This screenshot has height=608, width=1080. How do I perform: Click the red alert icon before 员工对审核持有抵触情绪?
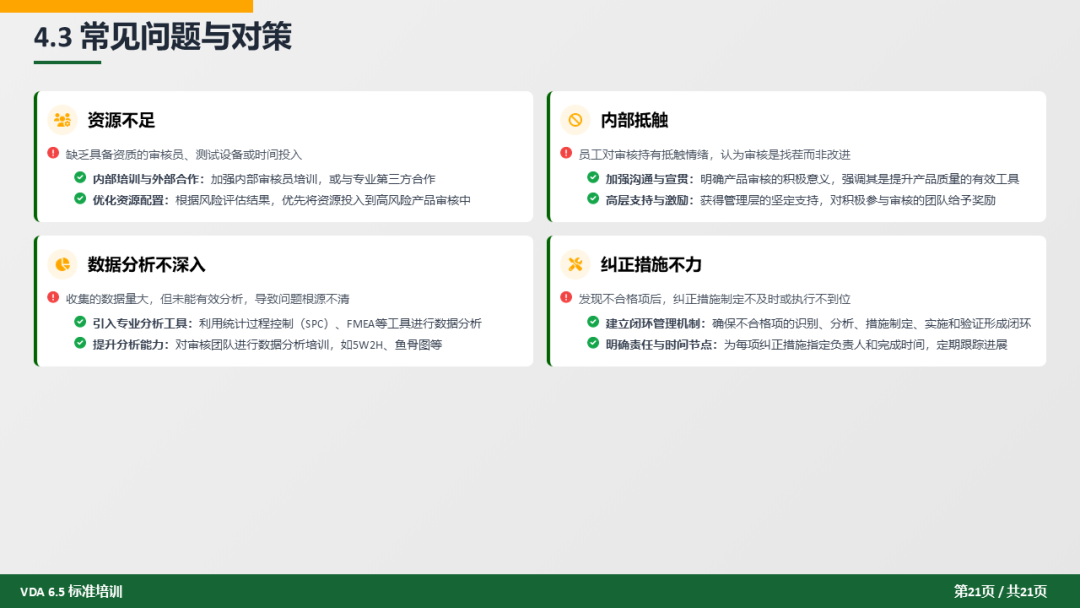[566, 153]
